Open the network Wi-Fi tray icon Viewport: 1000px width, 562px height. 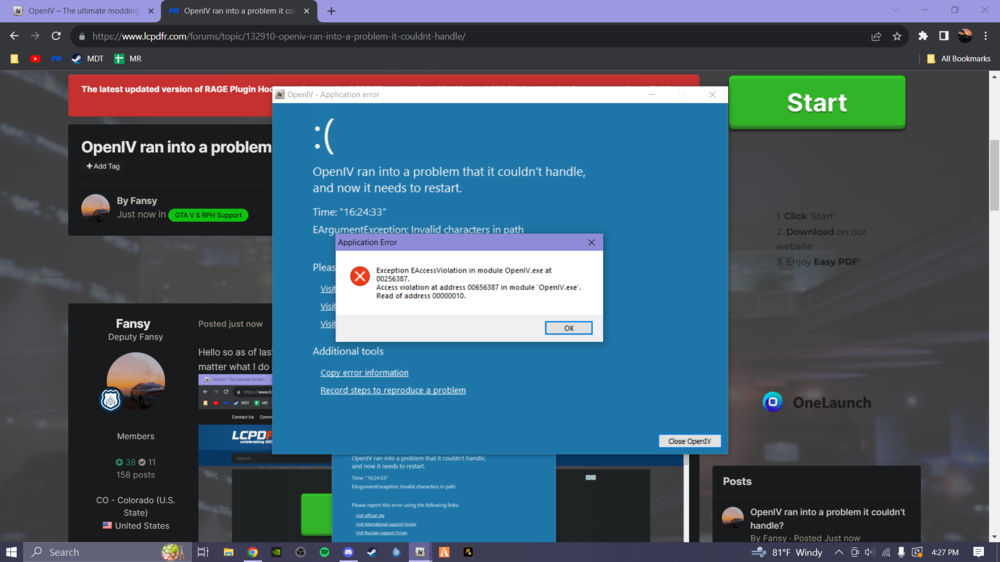coord(886,552)
